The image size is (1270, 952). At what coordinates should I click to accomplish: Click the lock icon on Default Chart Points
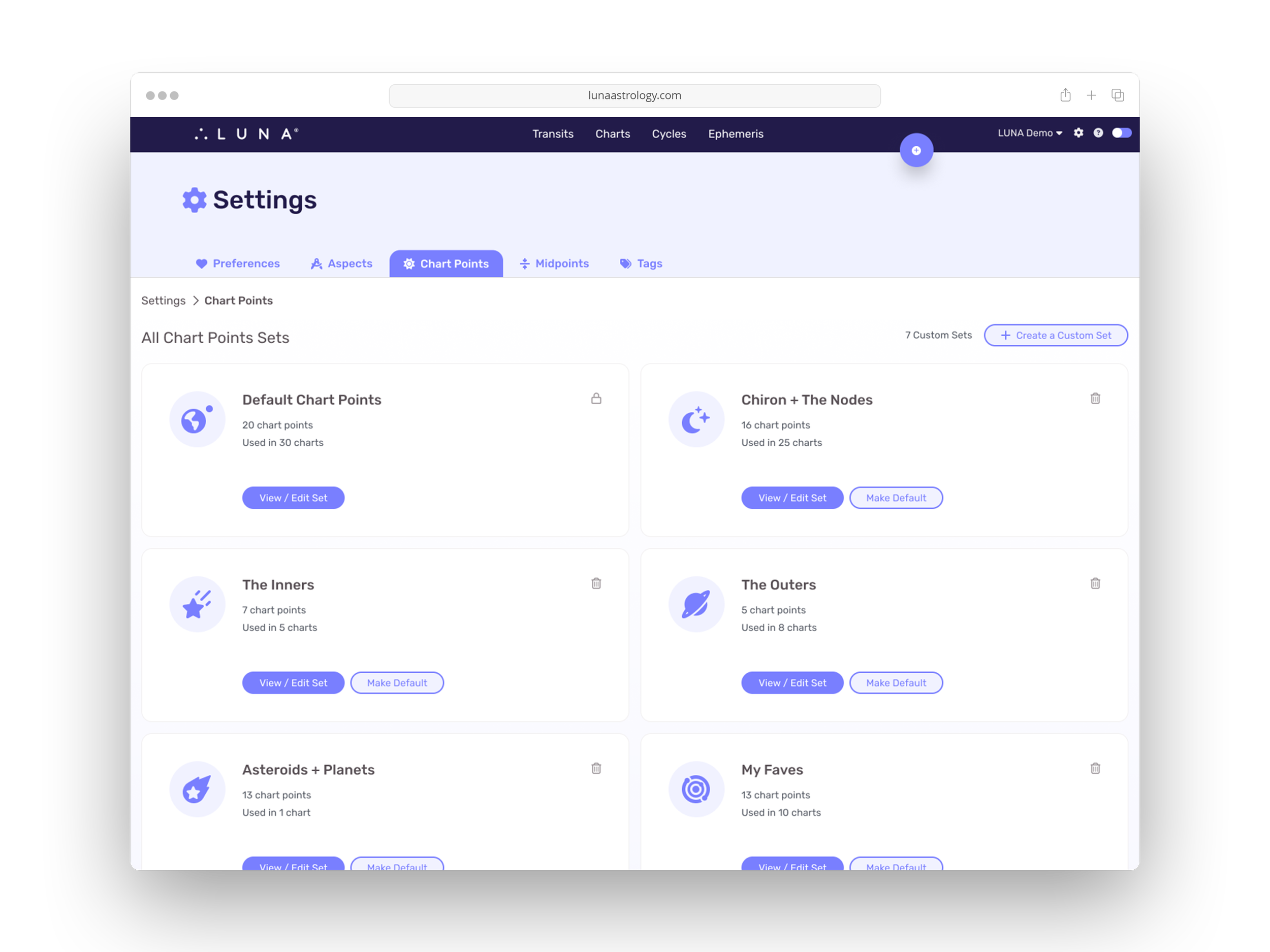click(x=596, y=398)
